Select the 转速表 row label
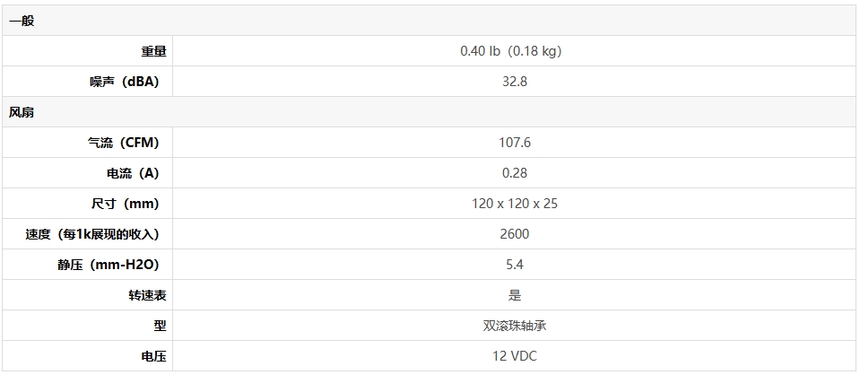 click(x=147, y=296)
